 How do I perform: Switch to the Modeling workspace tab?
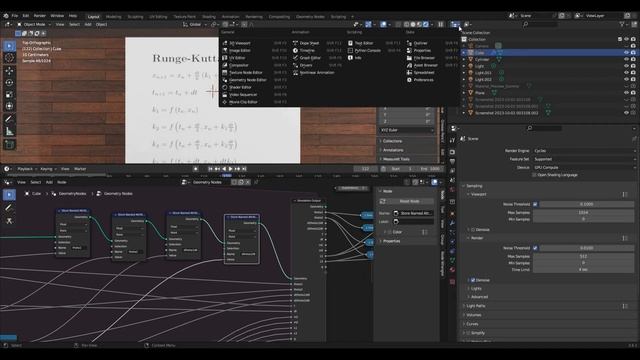(x=113, y=17)
